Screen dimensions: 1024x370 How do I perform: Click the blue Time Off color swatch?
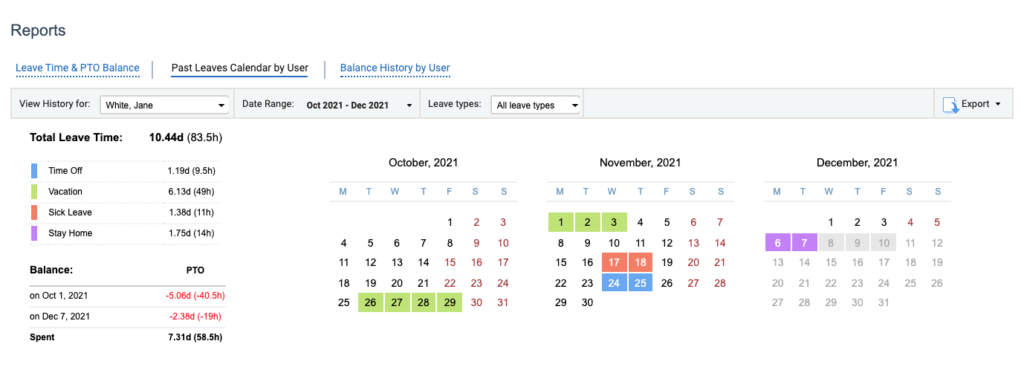[34, 171]
